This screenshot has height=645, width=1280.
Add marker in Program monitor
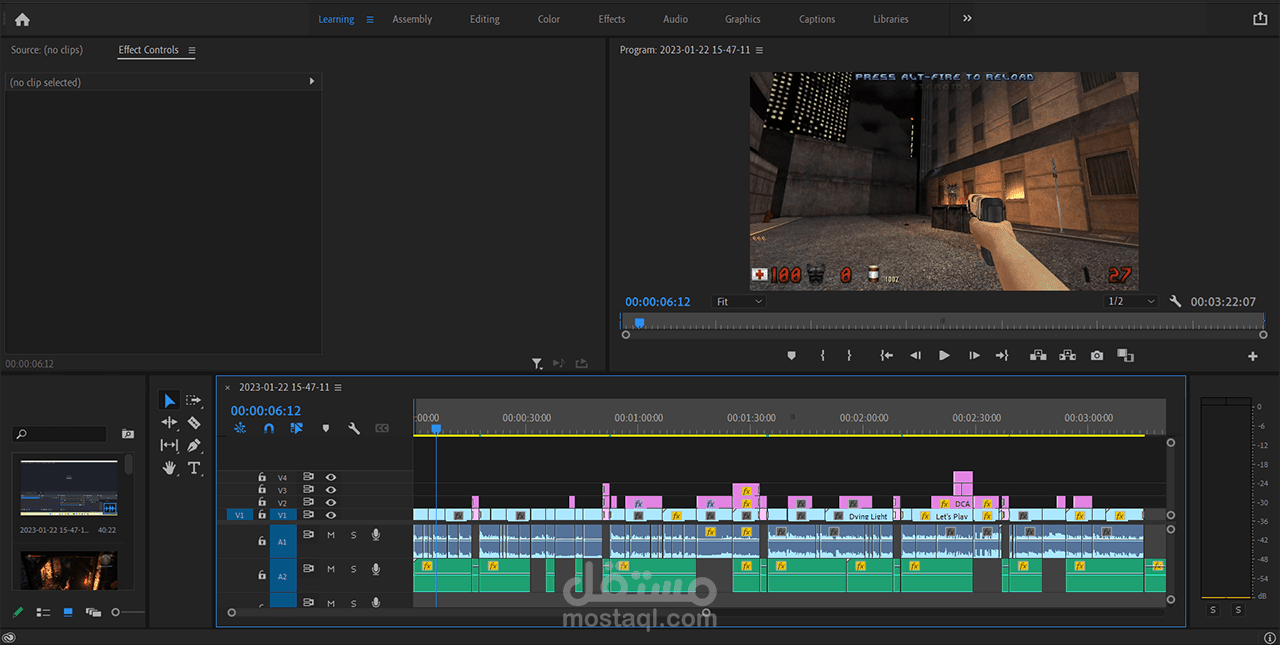791,355
